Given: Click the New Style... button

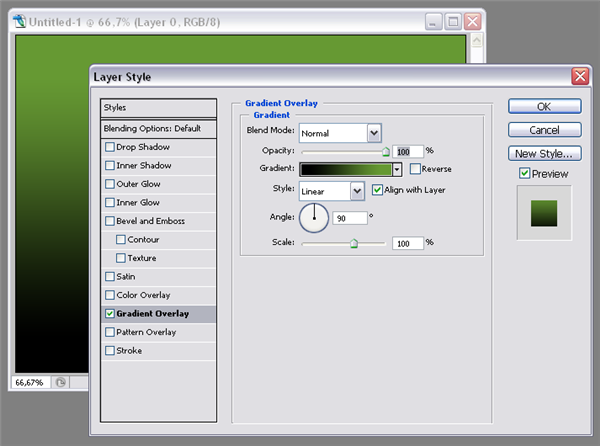Looking at the screenshot, I should [543, 153].
